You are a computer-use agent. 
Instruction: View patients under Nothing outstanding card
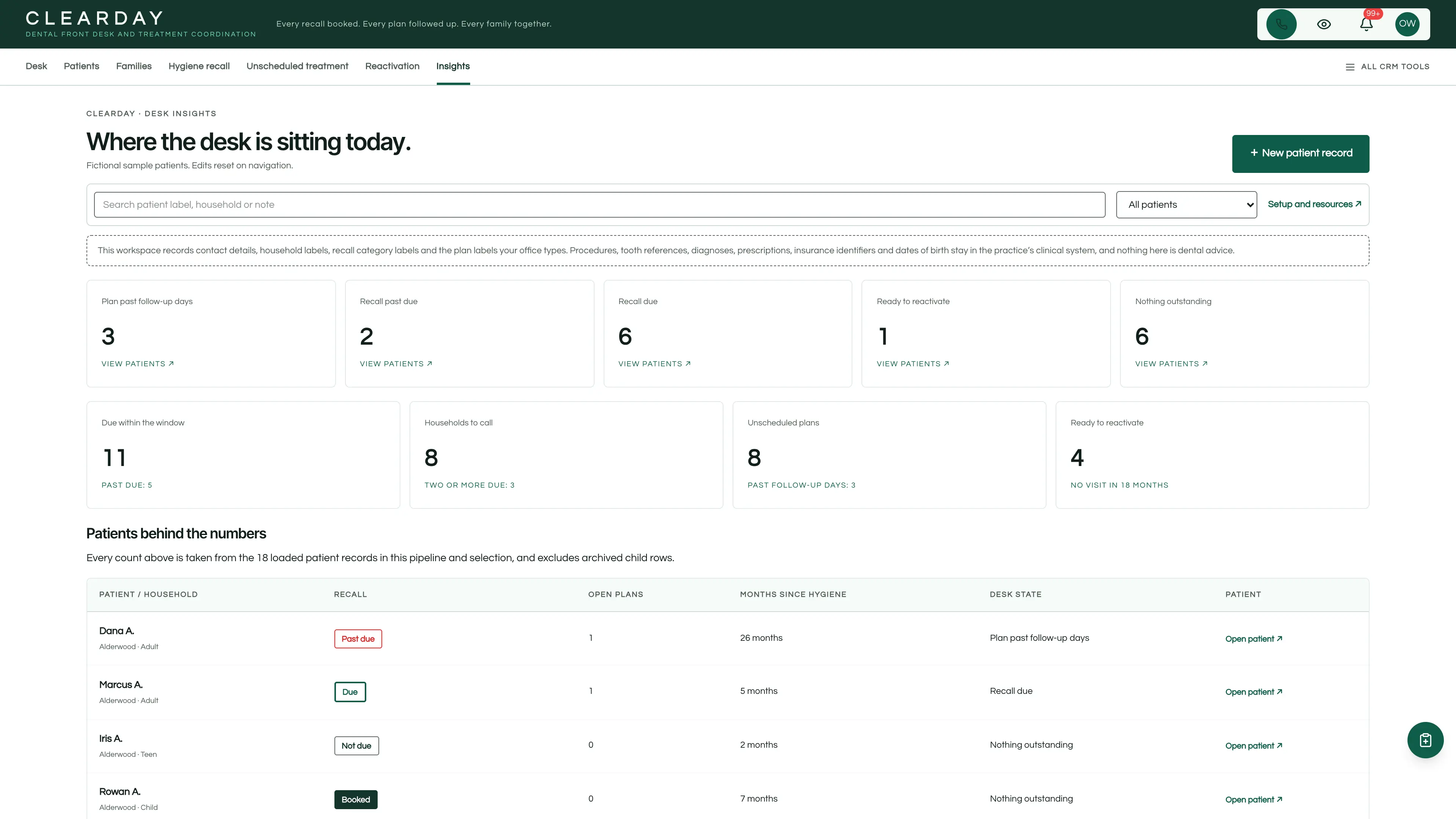point(1171,364)
